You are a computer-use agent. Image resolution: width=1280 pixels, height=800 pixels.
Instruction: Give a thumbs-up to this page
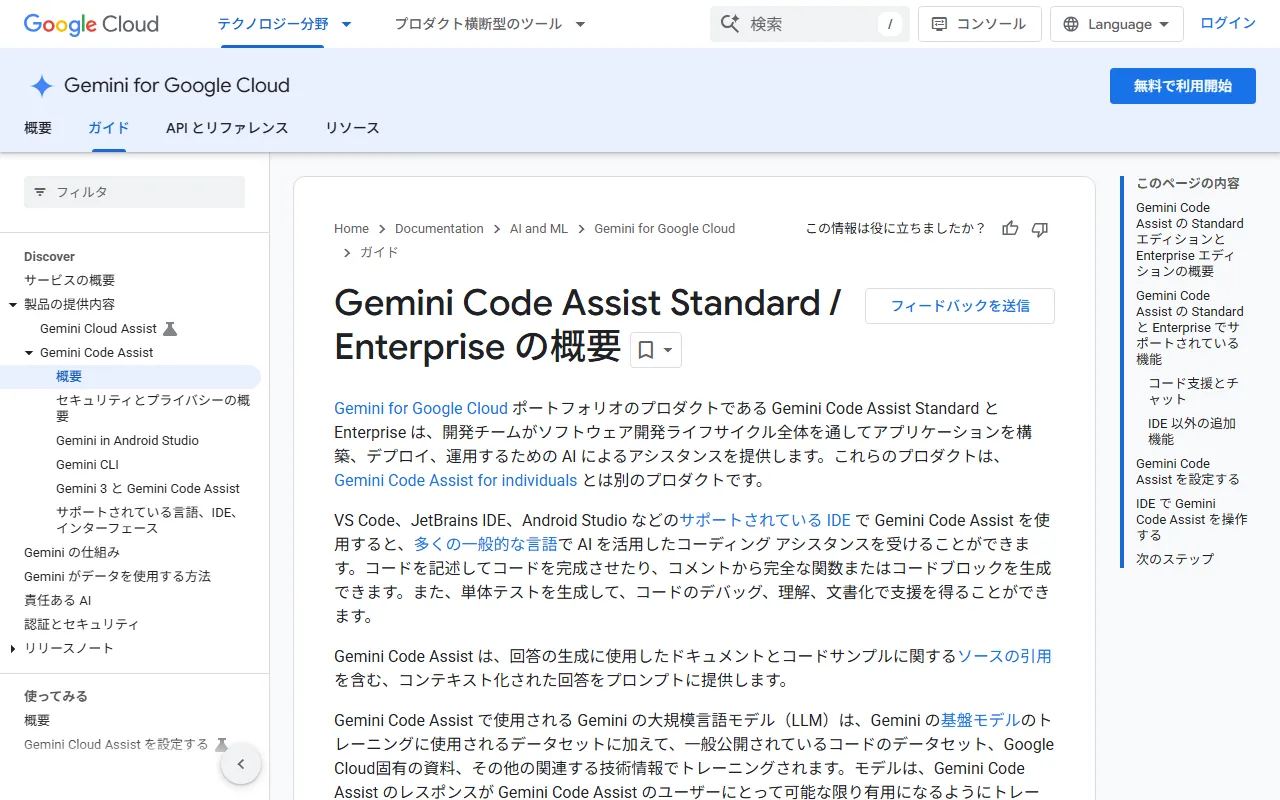pyautogui.click(x=1009, y=228)
